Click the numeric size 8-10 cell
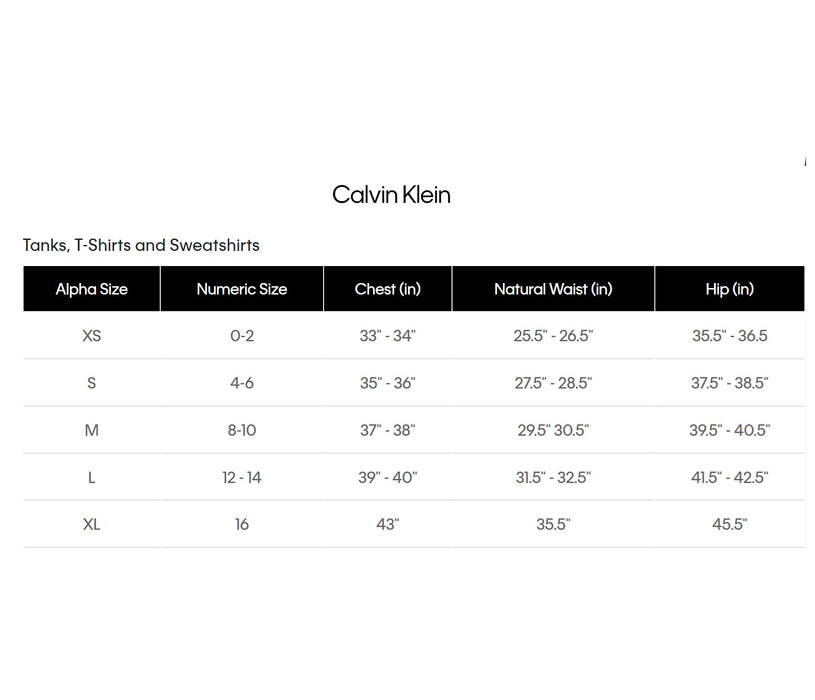Viewport: 815px width, 700px height. tap(242, 431)
